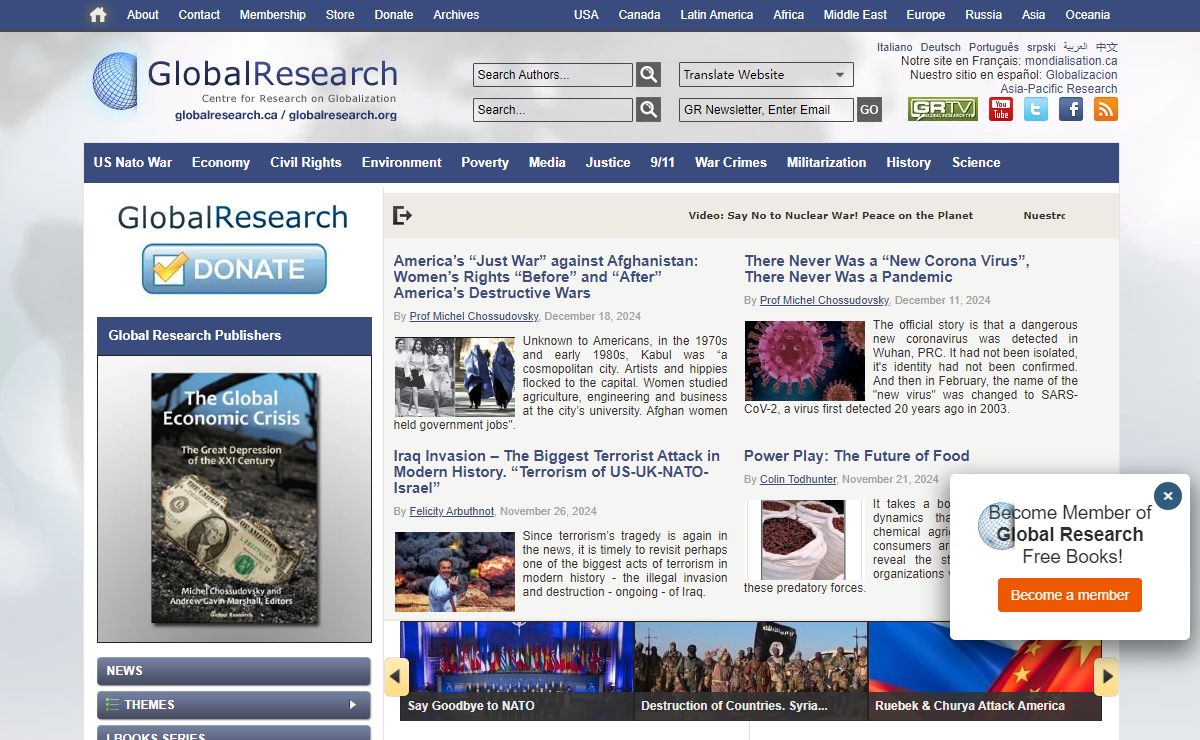
Task: Open the History category
Action: coord(908,162)
